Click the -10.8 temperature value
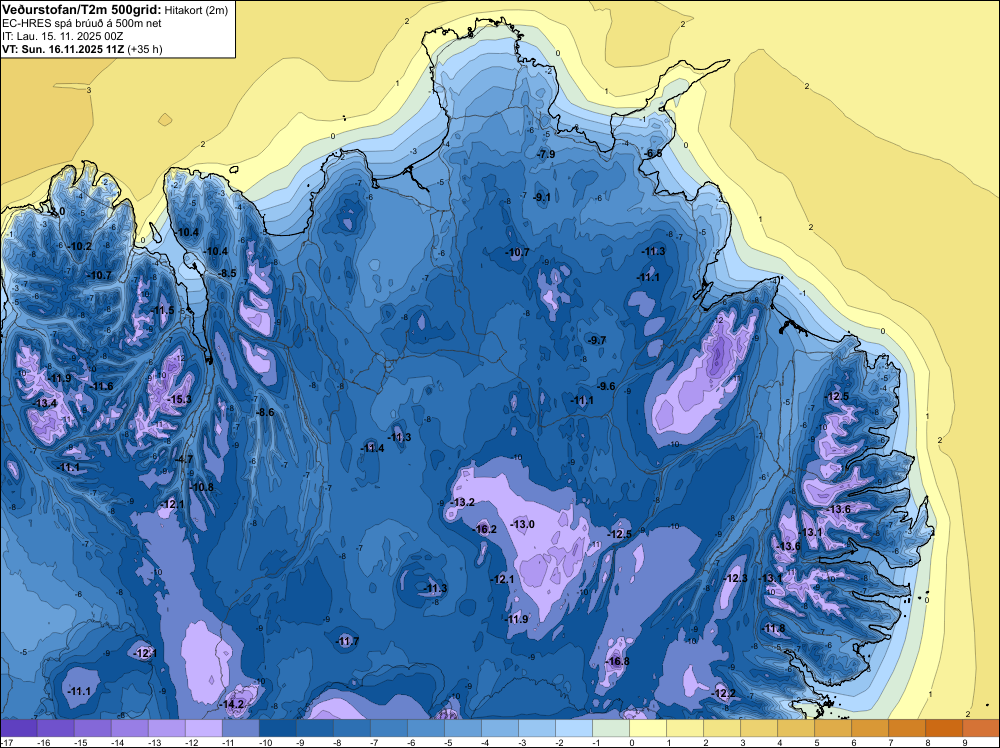The image size is (1000, 748). click(202, 487)
